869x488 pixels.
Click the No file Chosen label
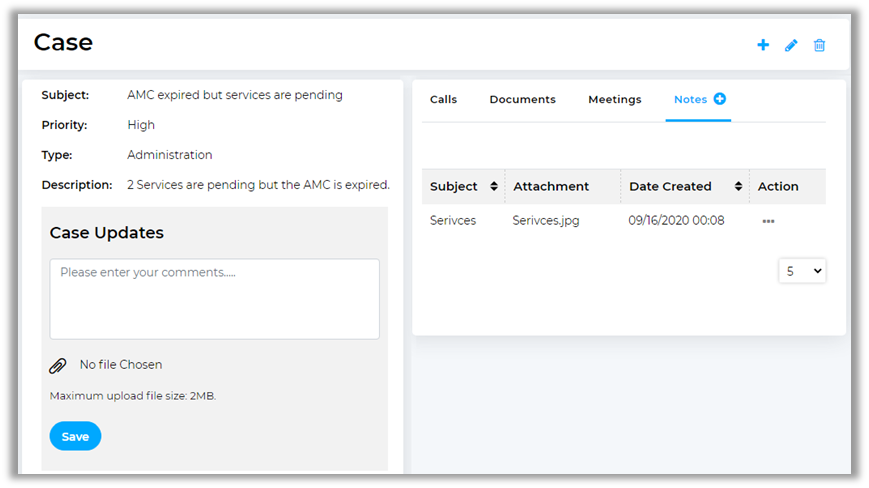coord(120,365)
